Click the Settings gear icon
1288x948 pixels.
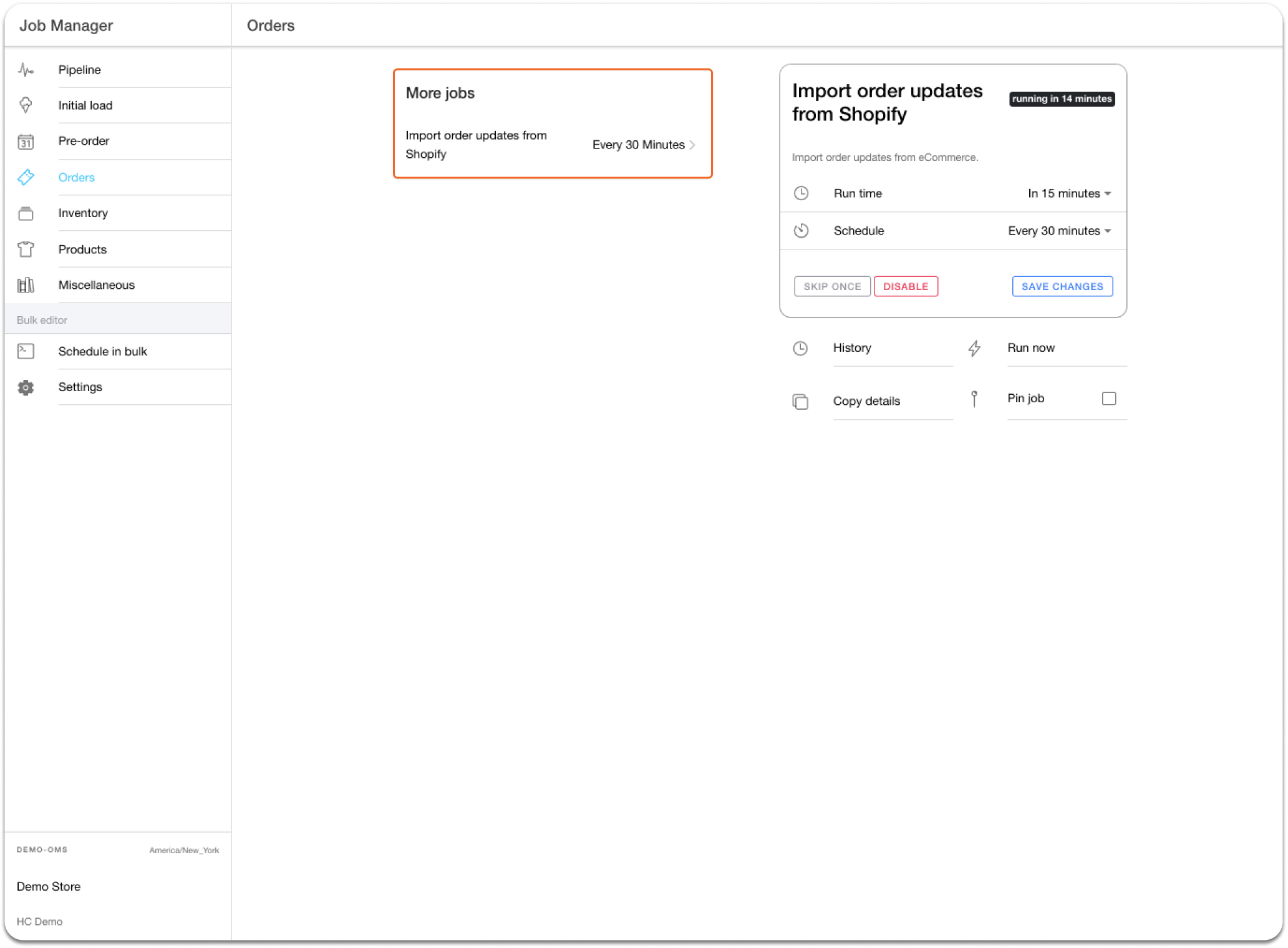tap(26, 387)
